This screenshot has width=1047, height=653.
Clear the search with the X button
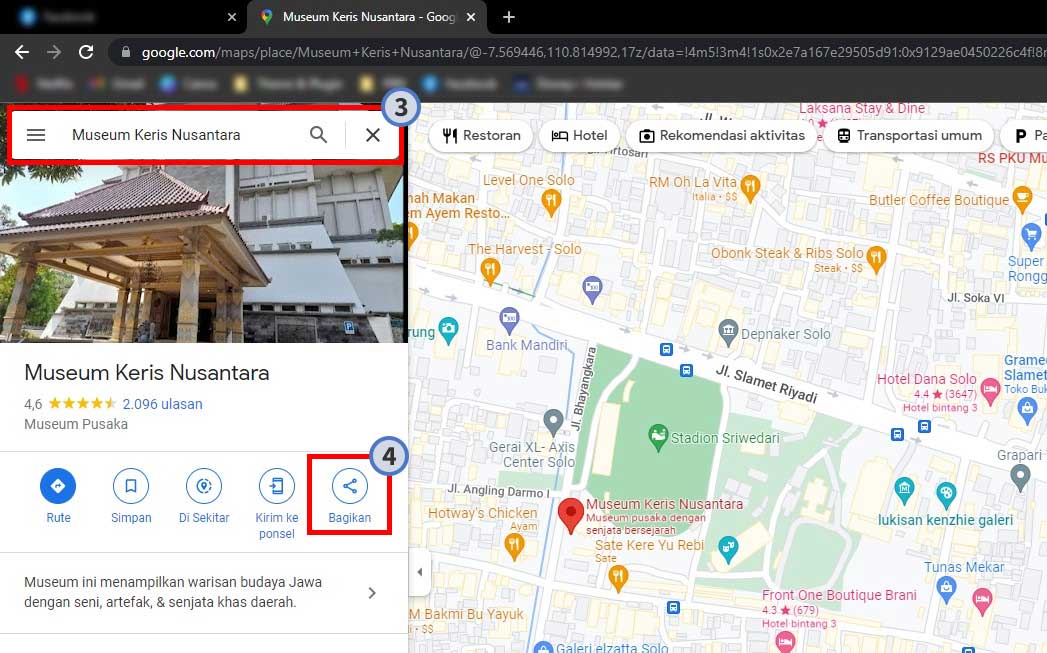tap(372, 134)
